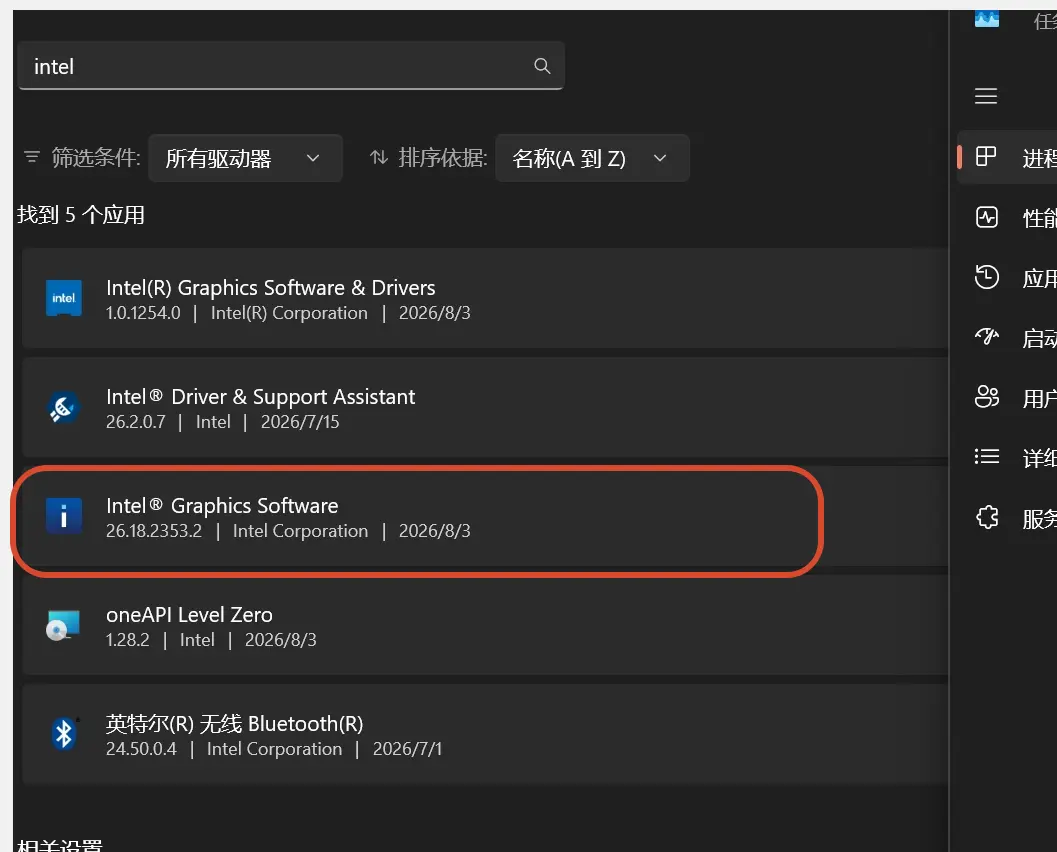This screenshot has height=852, width=1057.
Task: Click the Task Manager app logo icon
Action: (x=987, y=19)
